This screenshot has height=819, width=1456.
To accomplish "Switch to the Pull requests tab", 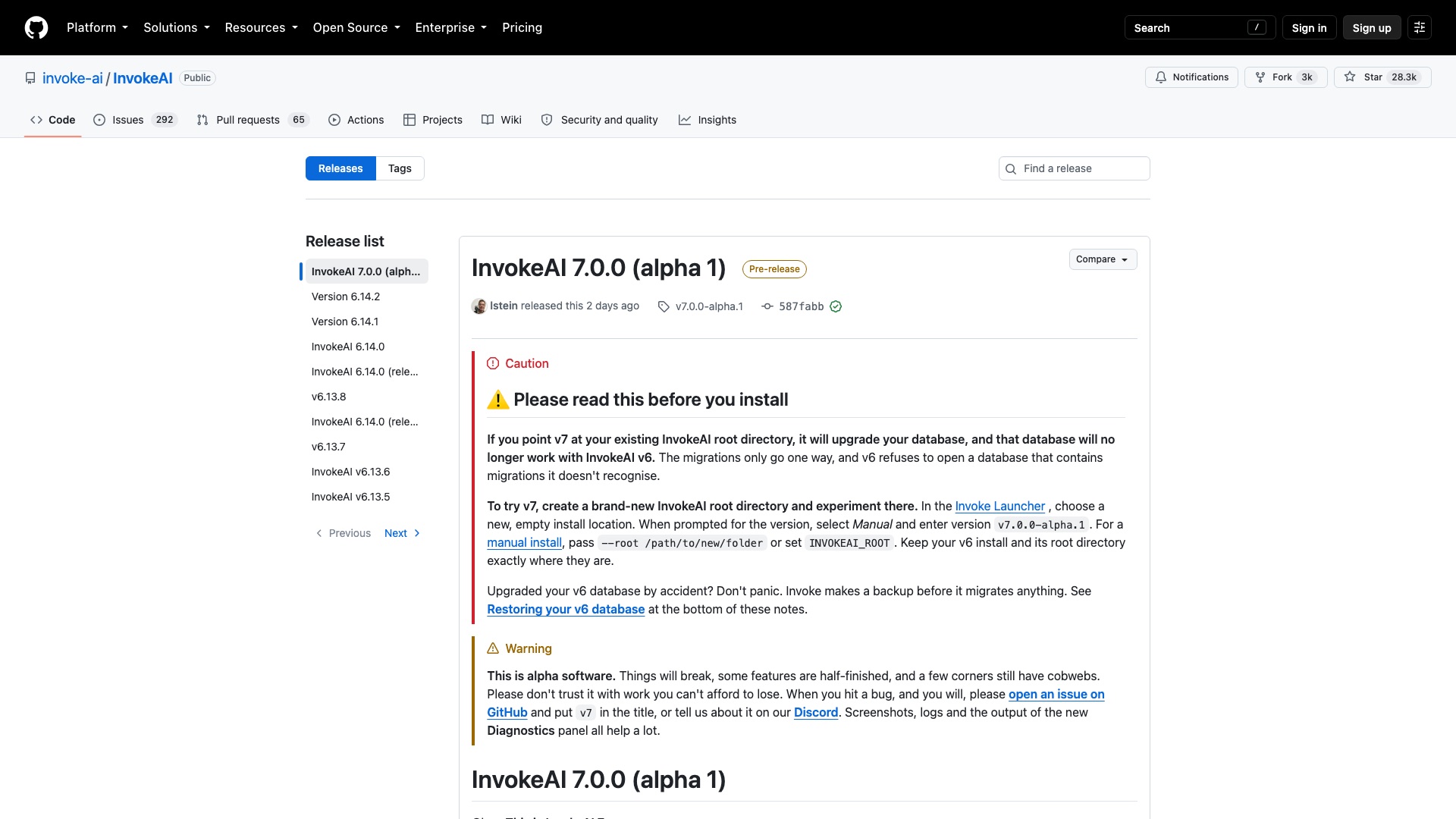I will pyautogui.click(x=253, y=120).
